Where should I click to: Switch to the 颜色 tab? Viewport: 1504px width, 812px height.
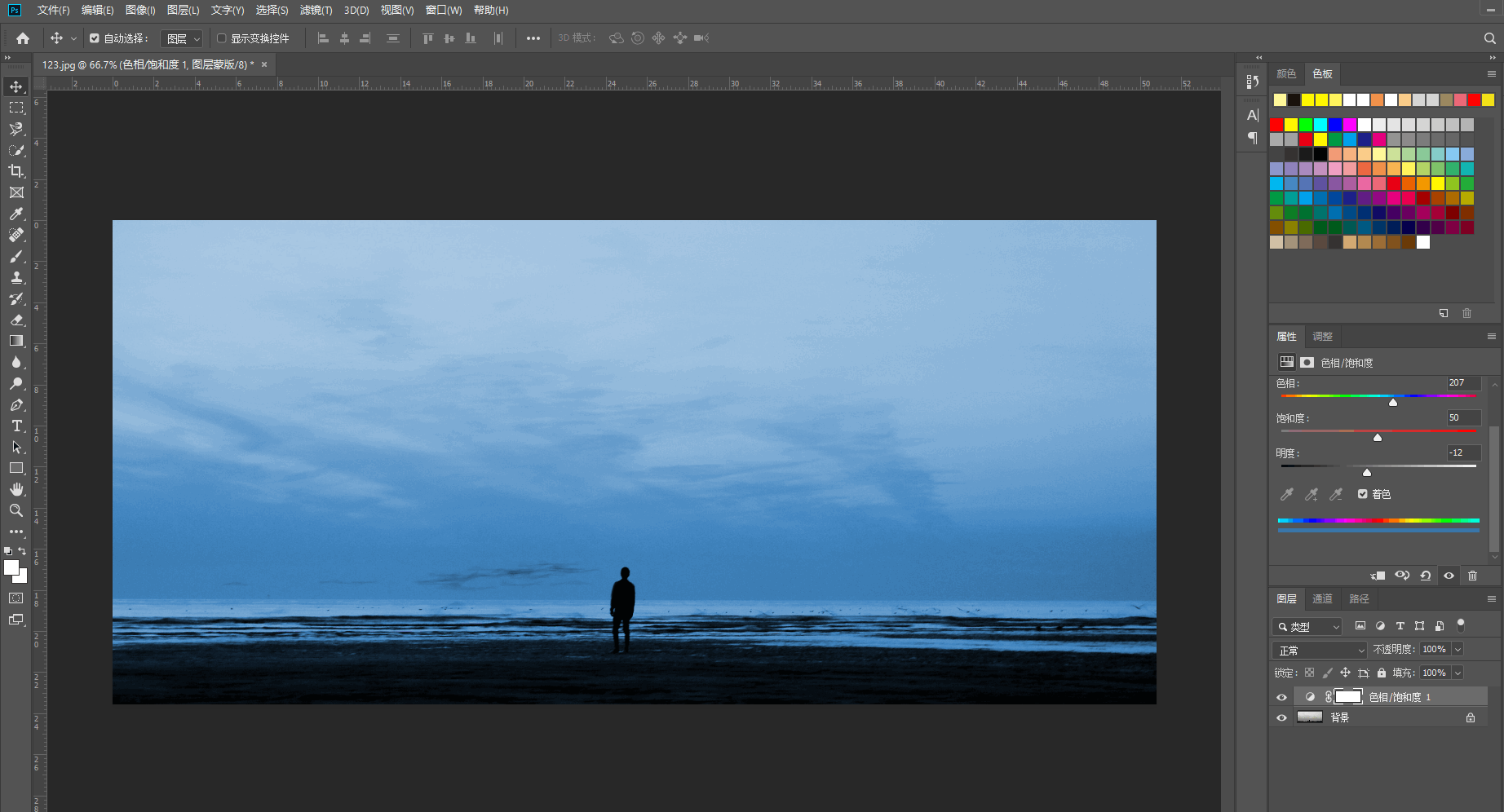[x=1286, y=73]
